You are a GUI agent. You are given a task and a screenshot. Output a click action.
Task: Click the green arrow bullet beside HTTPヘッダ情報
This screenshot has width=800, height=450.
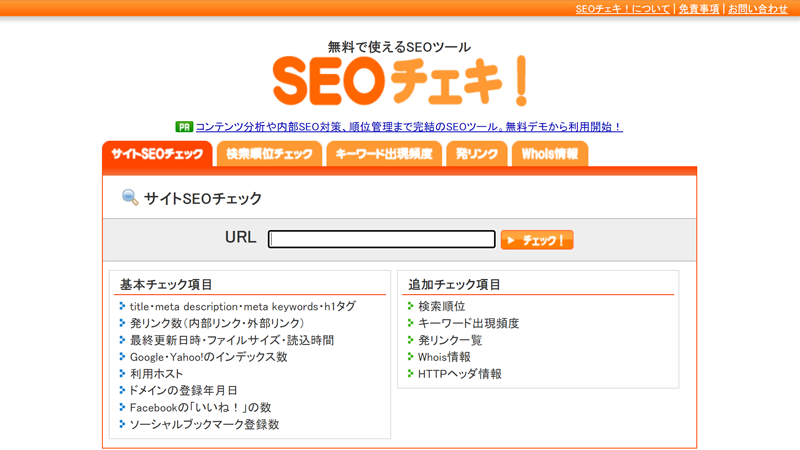(x=411, y=373)
